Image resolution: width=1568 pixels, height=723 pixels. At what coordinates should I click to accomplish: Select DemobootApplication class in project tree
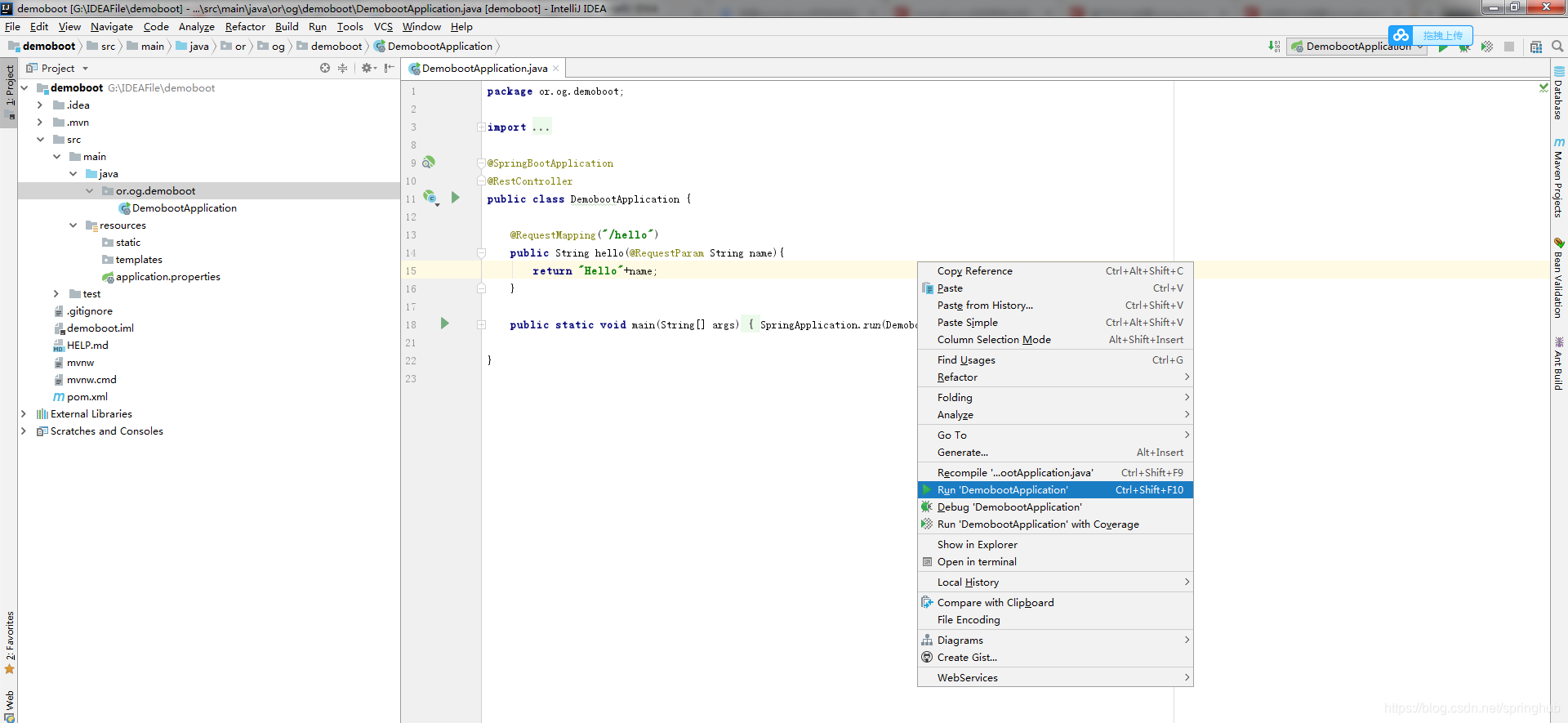(x=177, y=208)
